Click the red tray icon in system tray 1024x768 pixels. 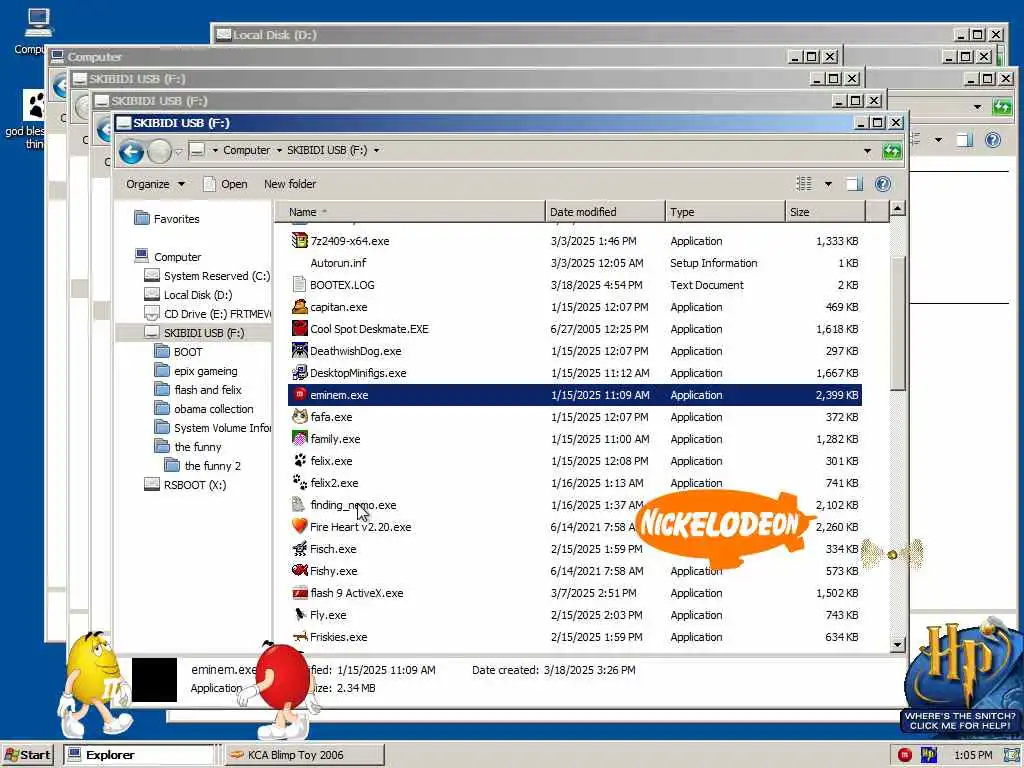tap(904, 755)
